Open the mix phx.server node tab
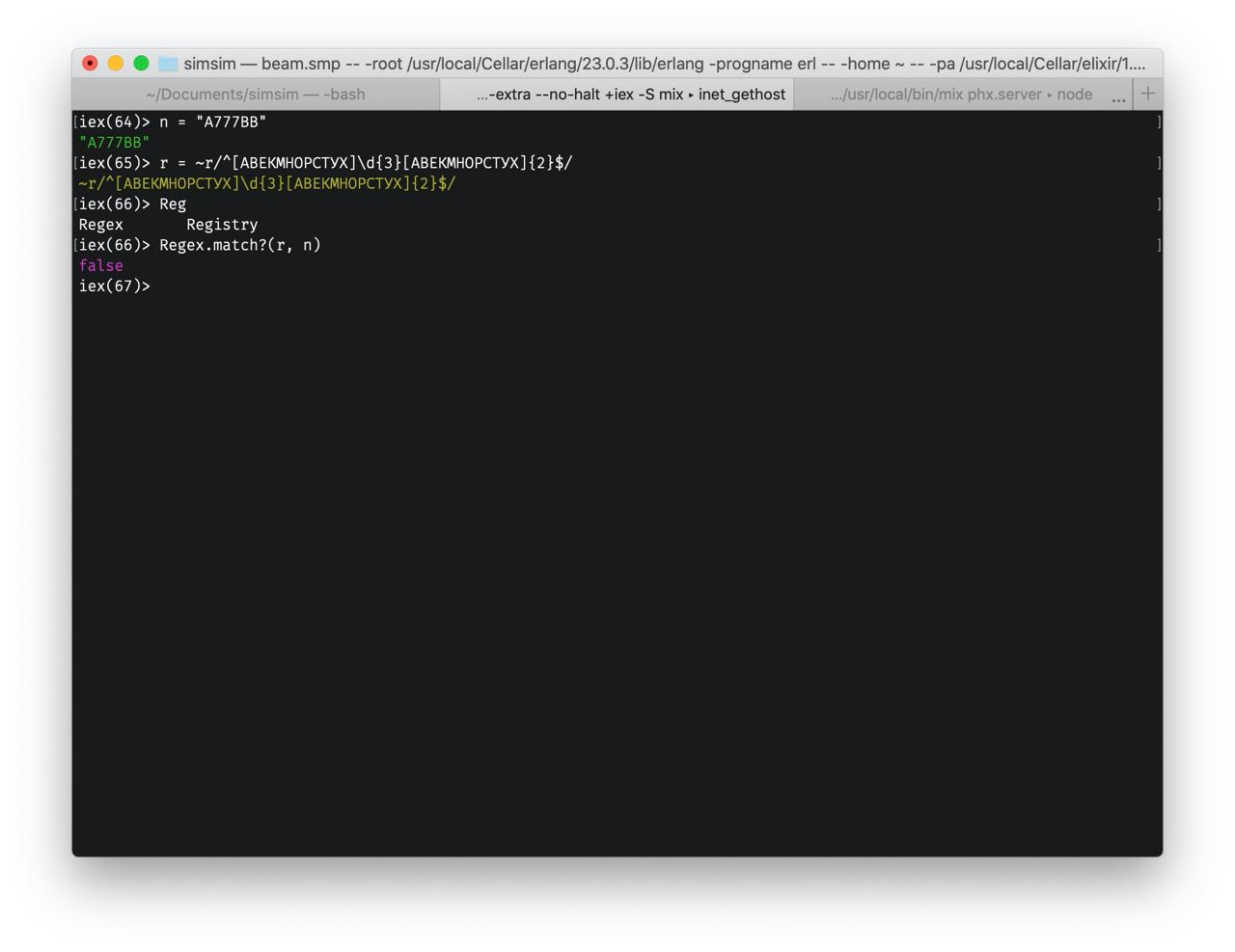The height and width of the screenshot is (952, 1235). tap(961, 95)
